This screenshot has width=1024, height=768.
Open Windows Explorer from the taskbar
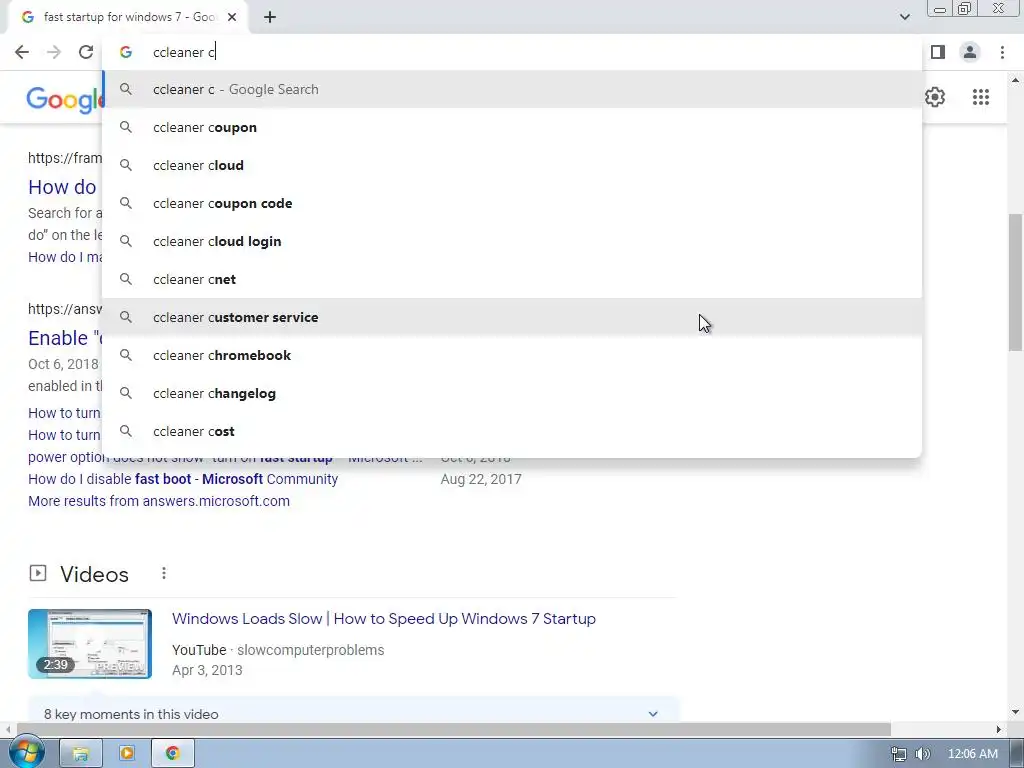tap(81, 754)
